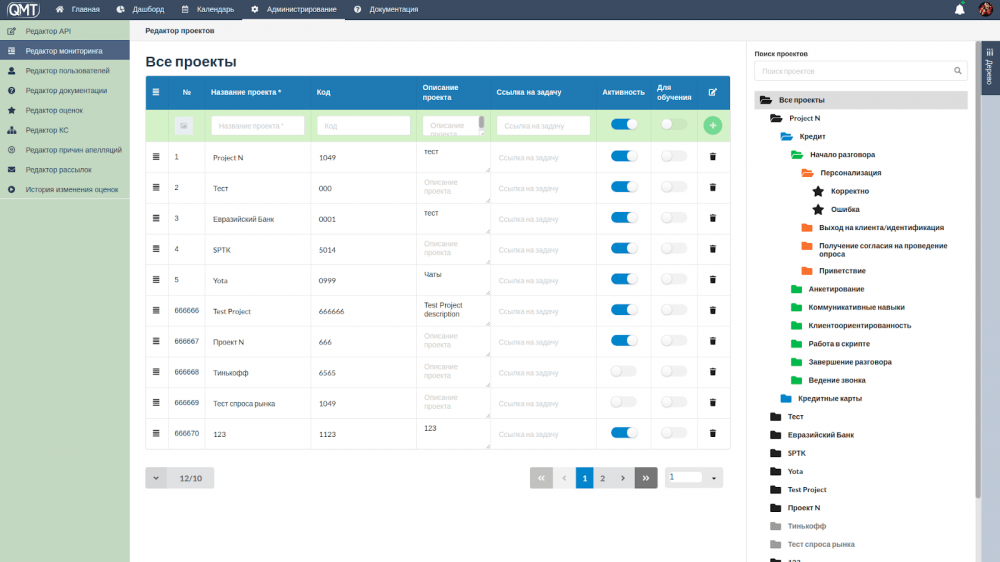
Task: Expand Кредитные карты folder in tree
Action: pos(786,398)
